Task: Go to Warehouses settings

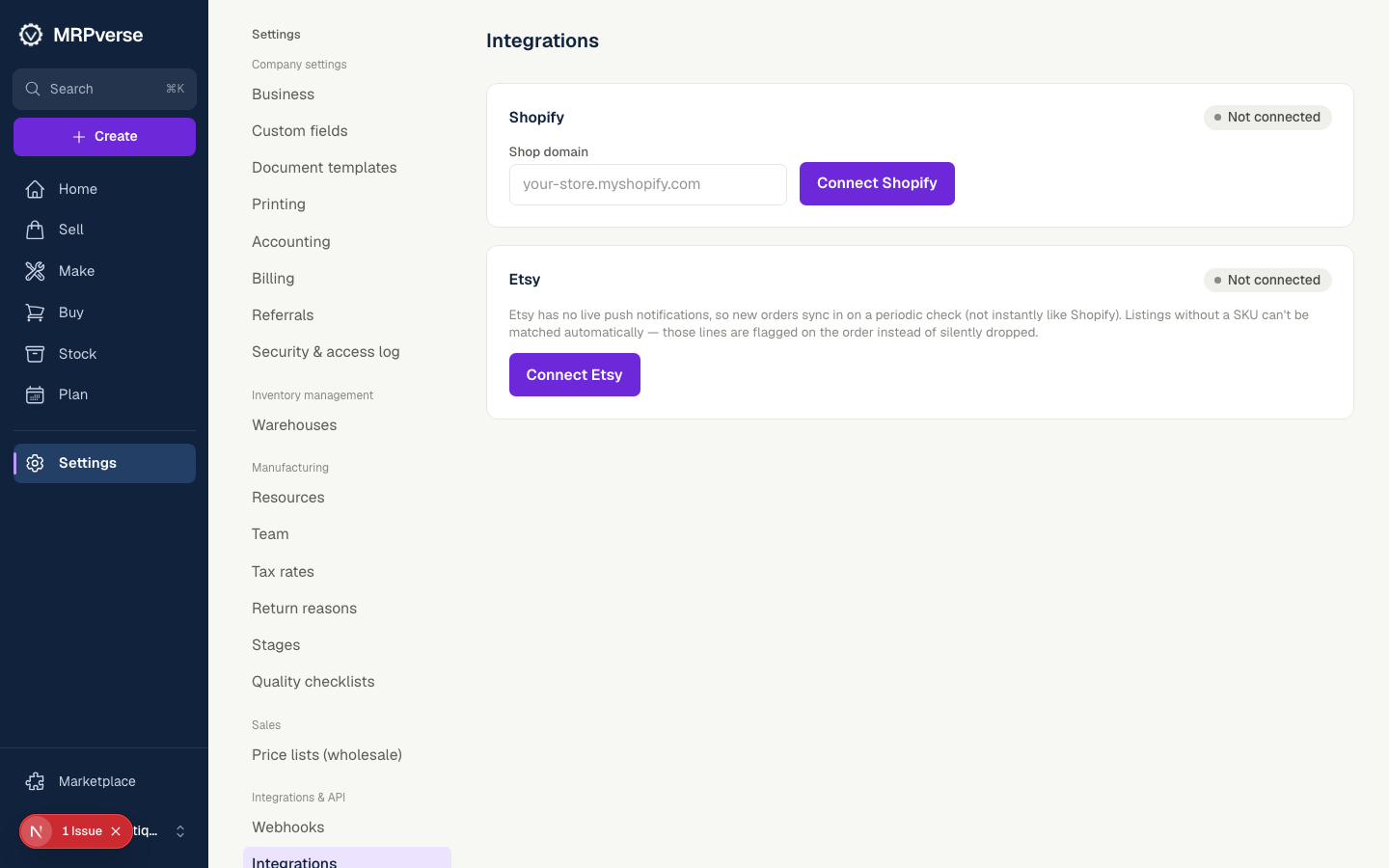Action: coord(294,425)
